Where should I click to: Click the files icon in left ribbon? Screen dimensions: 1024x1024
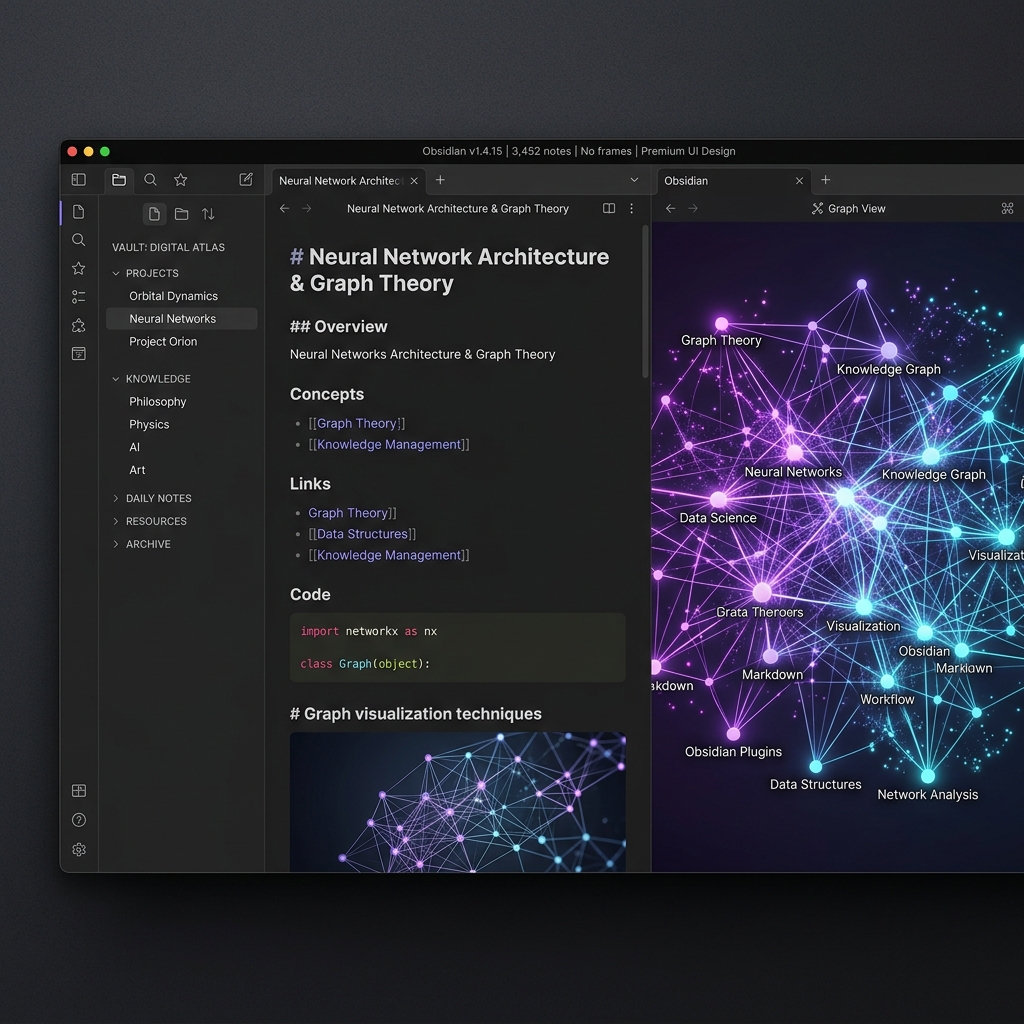click(78, 212)
